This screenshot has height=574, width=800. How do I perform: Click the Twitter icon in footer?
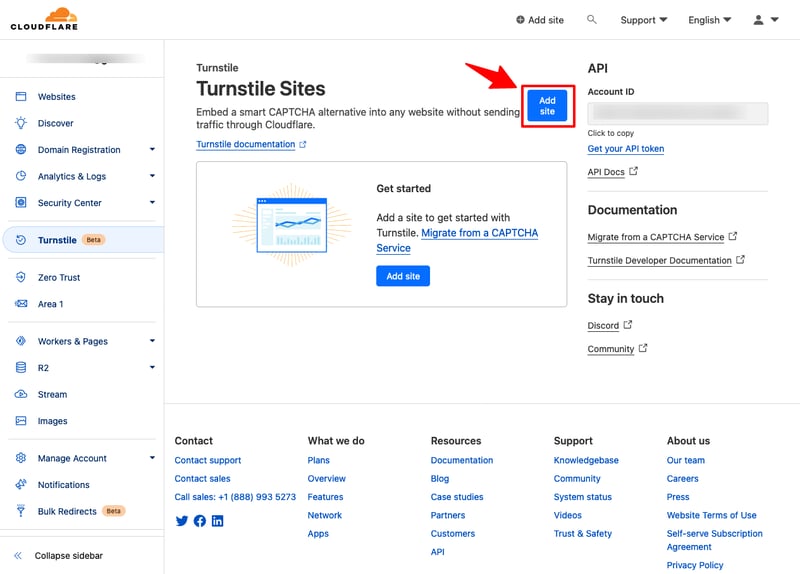(182, 521)
